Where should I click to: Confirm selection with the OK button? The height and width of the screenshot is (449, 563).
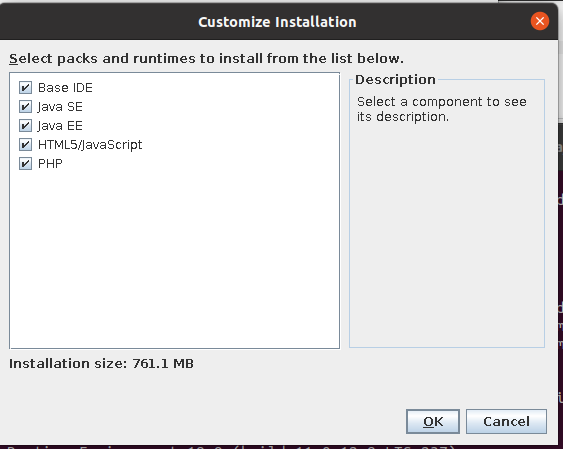tap(433, 421)
